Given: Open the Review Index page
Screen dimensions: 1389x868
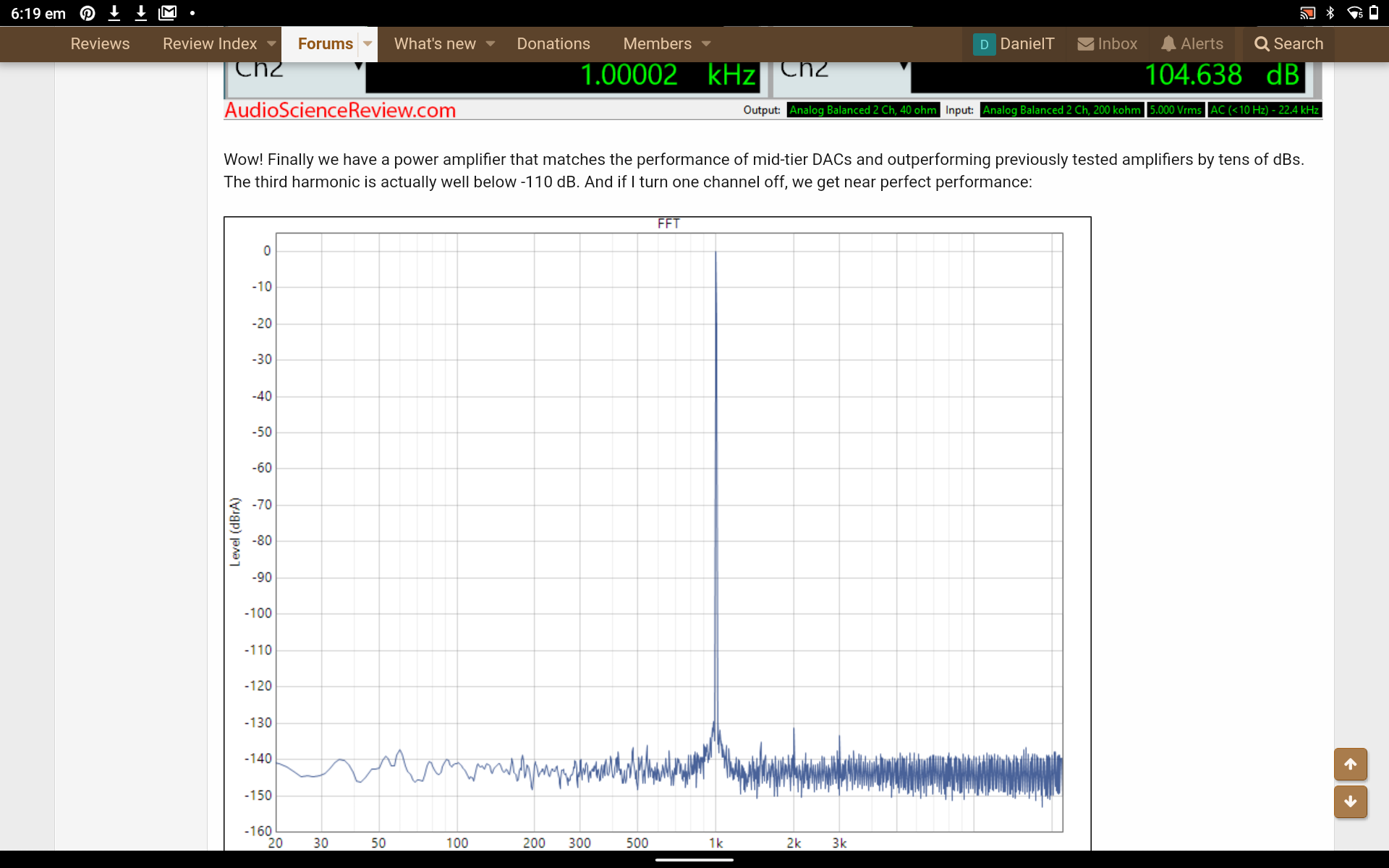Looking at the screenshot, I should coord(210,44).
